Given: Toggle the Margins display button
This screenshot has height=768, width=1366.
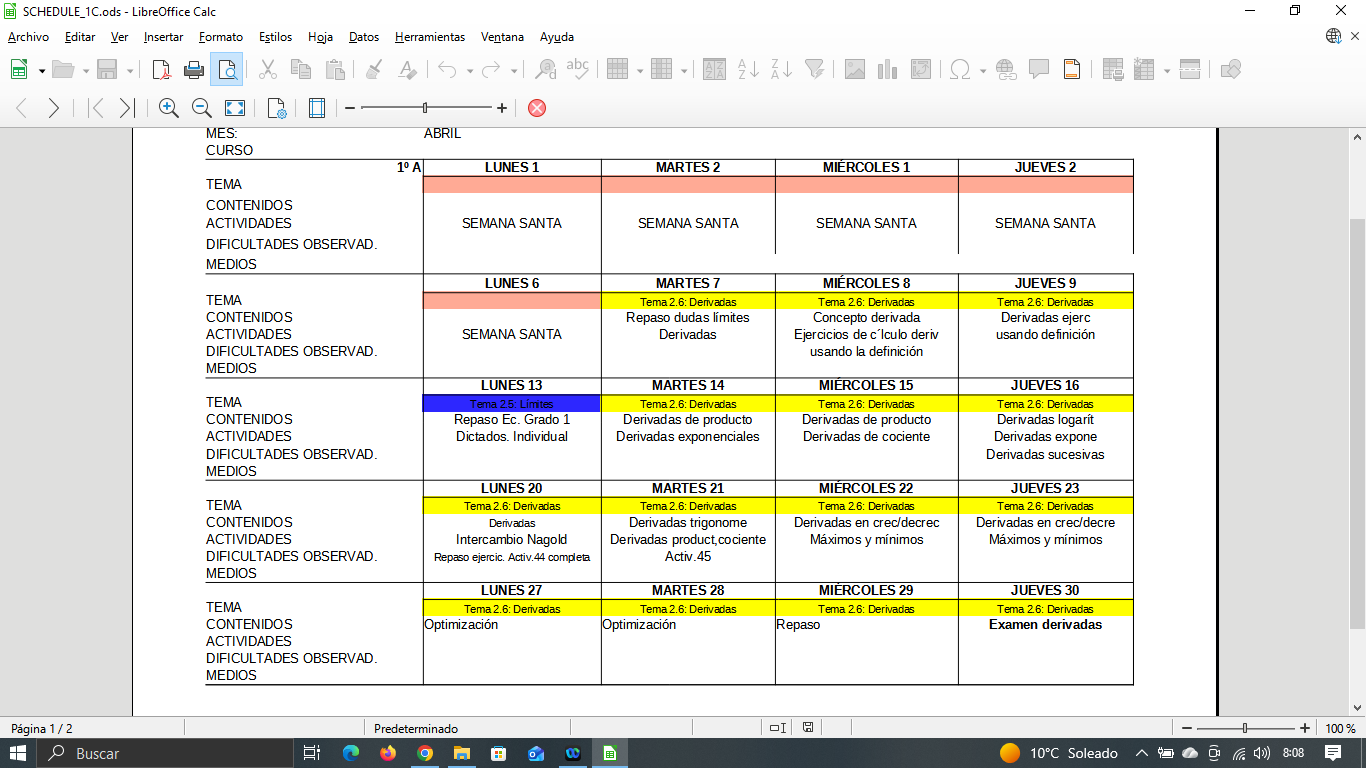Looking at the screenshot, I should pos(317,108).
